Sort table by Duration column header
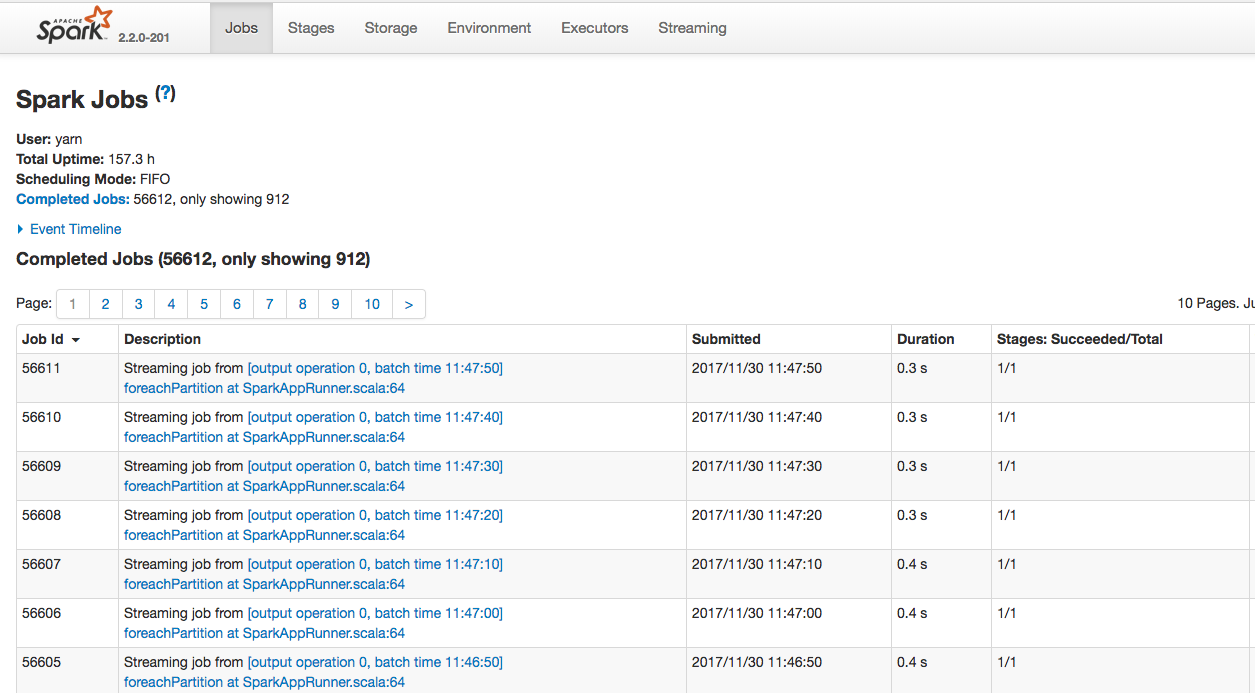 [925, 339]
